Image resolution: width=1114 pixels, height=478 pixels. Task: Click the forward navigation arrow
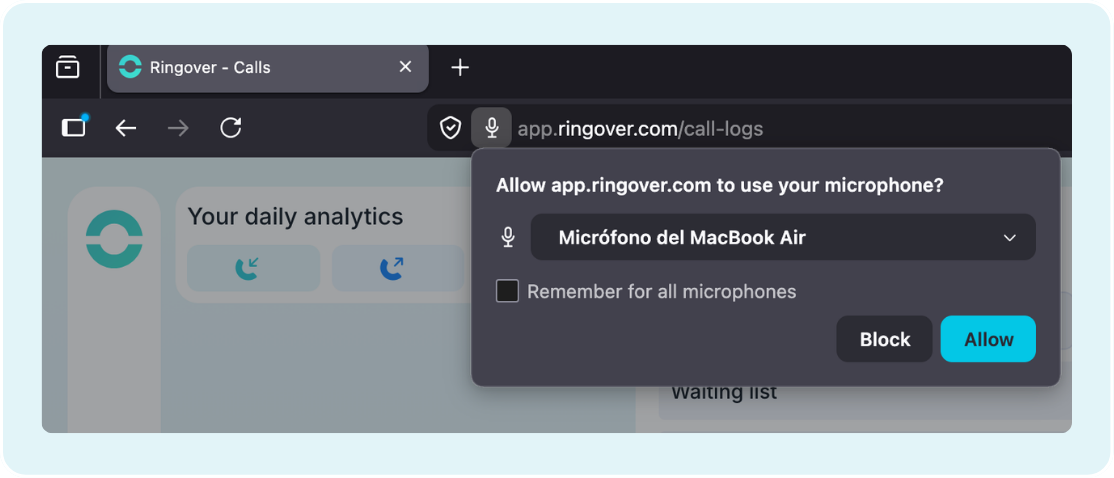tap(178, 128)
